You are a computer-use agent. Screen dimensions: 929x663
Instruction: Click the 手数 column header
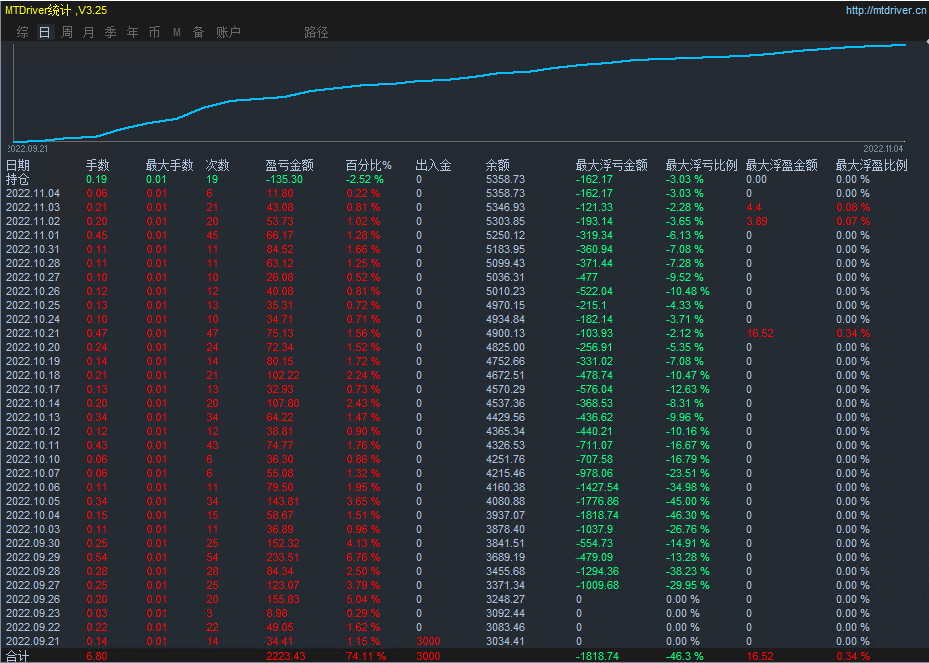pos(98,165)
